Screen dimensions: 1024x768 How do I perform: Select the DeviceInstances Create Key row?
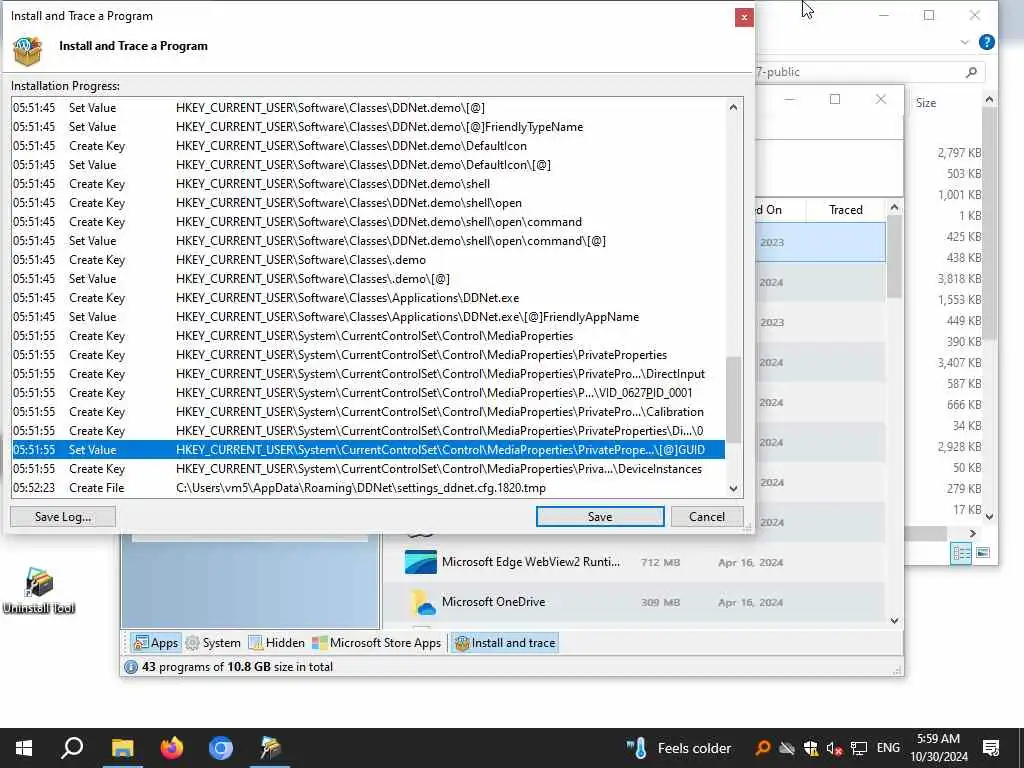[x=368, y=469]
